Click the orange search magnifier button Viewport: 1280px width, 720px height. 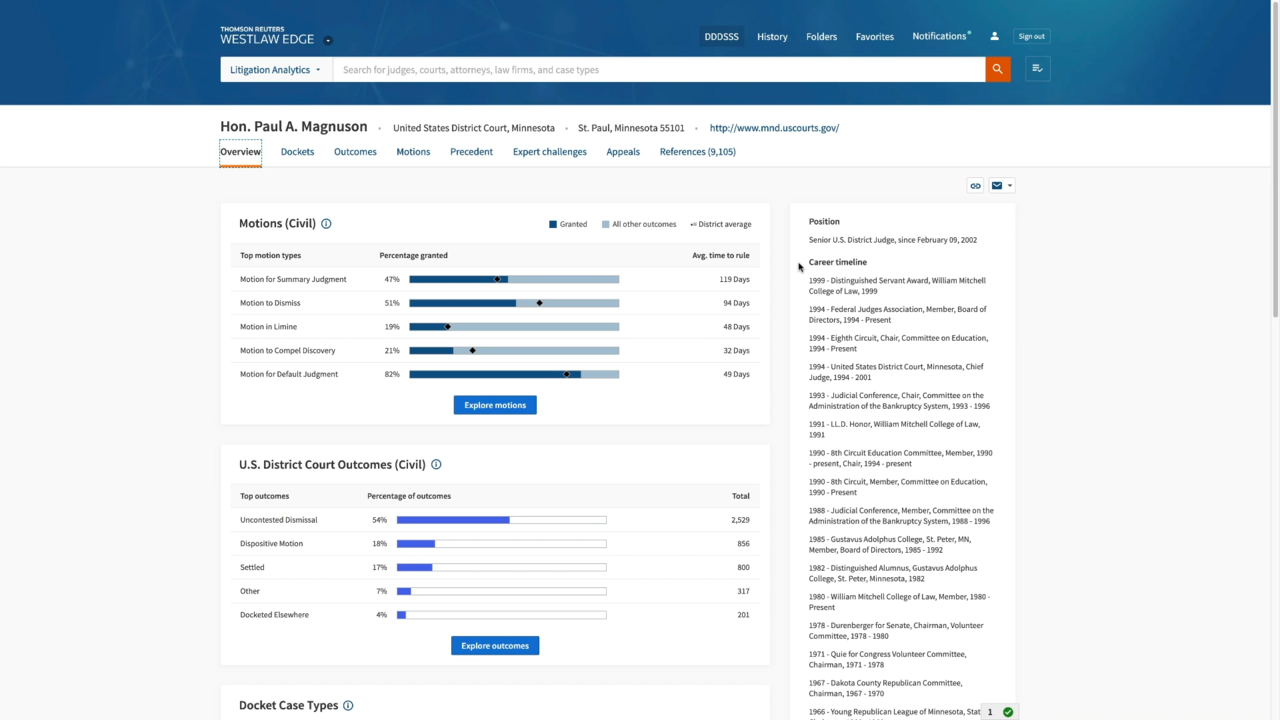[x=997, y=69]
